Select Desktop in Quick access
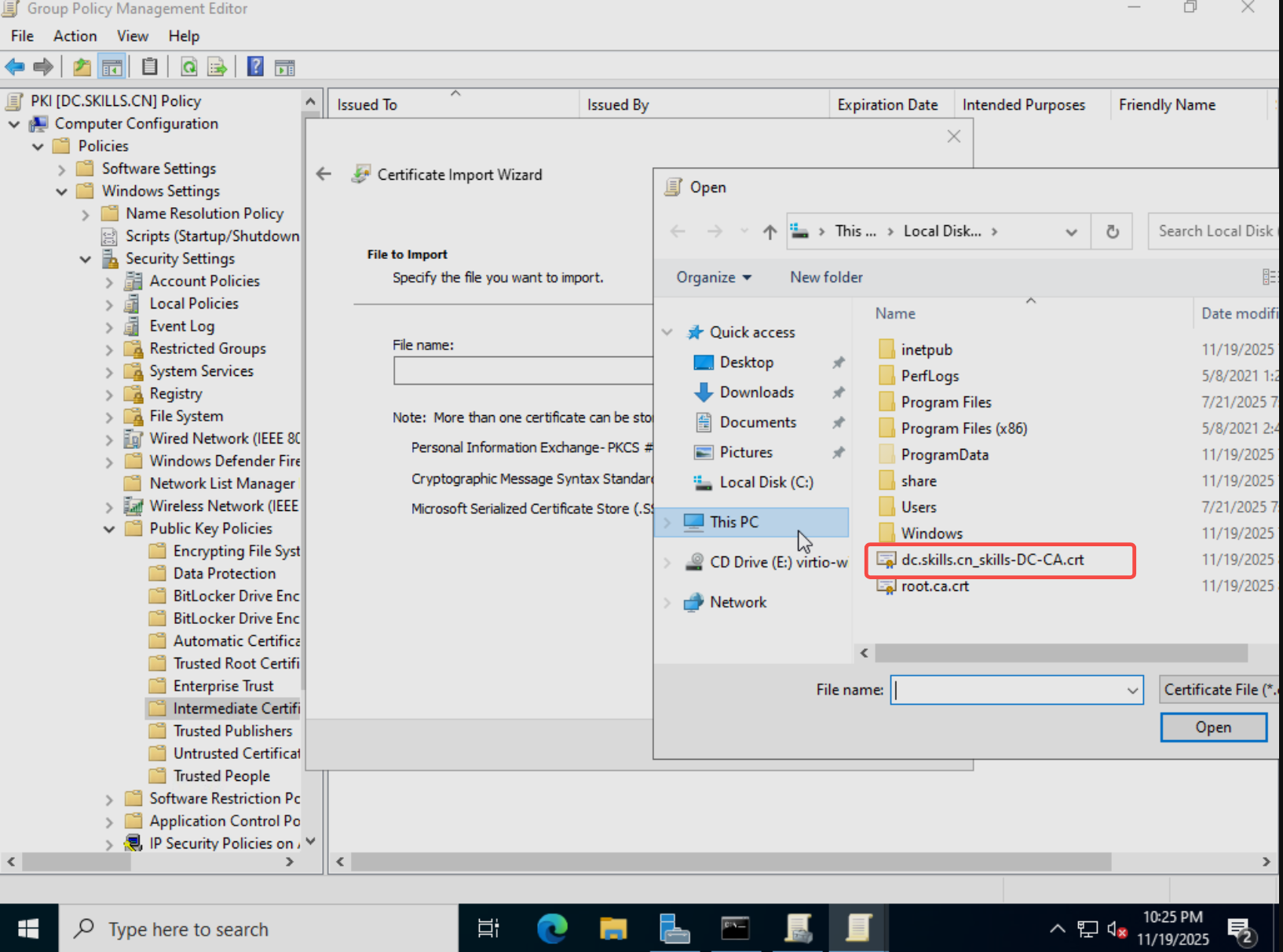Image resolution: width=1283 pixels, height=952 pixels. (746, 363)
